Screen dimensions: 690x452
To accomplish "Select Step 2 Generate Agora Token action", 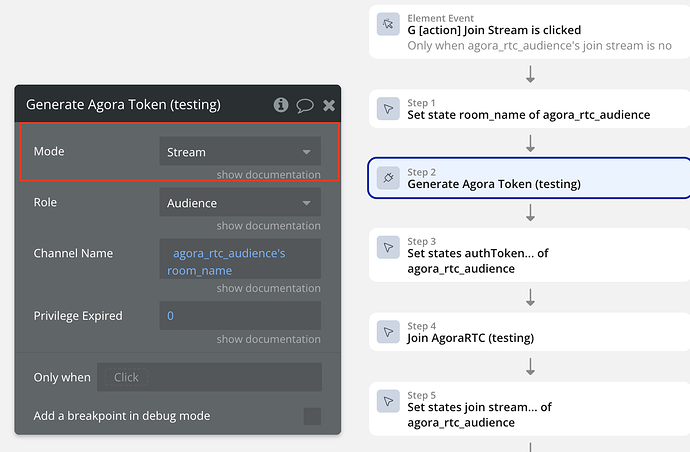I will 529,178.
